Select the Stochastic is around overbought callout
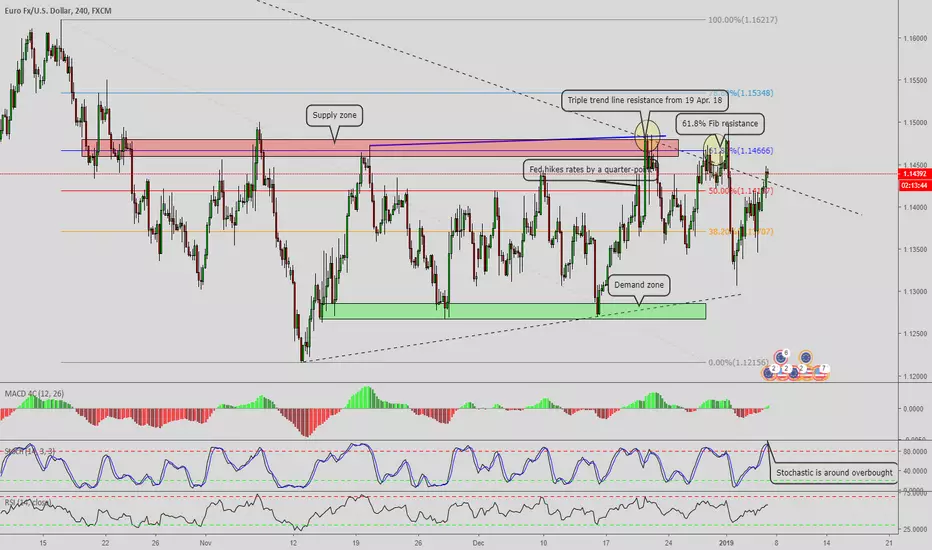This screenshot has width=932, height=550. [x=834, y=473]
